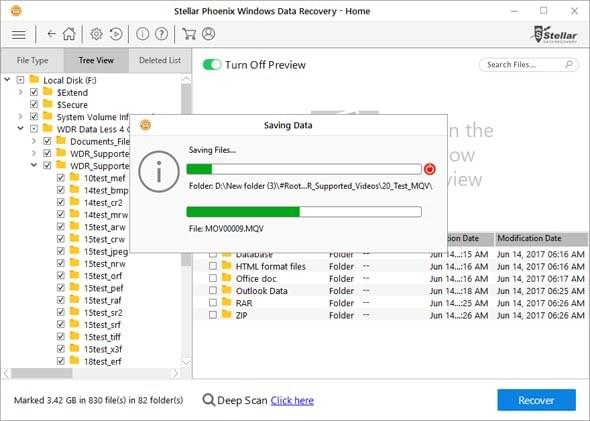Click tree scrollbar up arrow
The image size is (590, 421).
[186, 79]
